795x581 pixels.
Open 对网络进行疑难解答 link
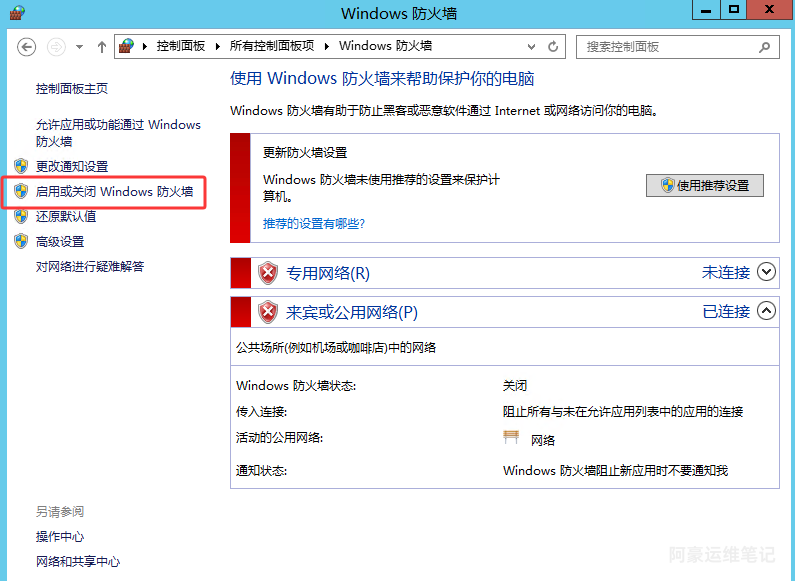point(90,267)
